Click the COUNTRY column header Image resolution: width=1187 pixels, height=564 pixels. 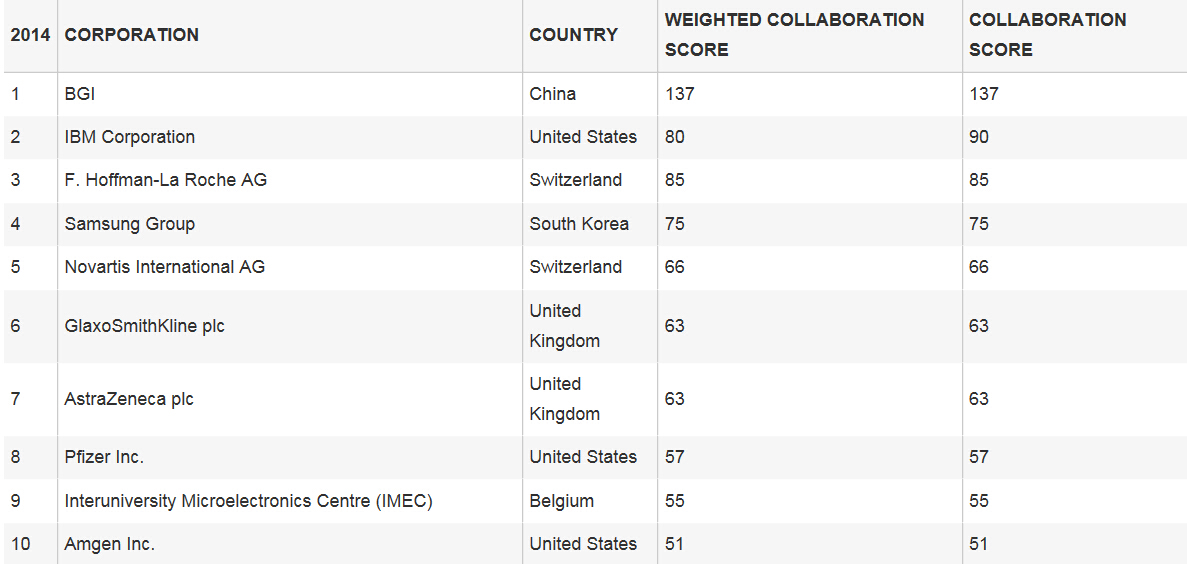pyautogui.click(x=574, y=35)
